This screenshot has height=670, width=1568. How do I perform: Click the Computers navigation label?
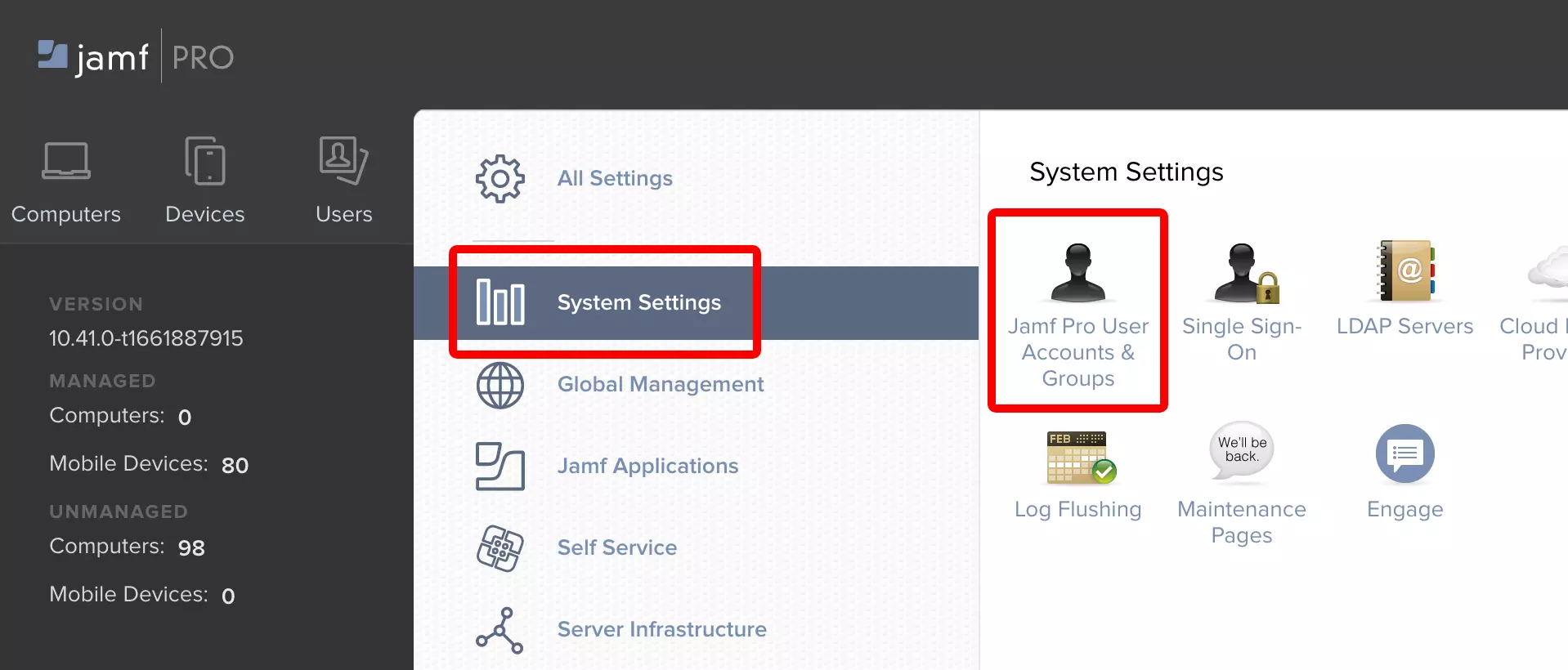coord(66,214)
